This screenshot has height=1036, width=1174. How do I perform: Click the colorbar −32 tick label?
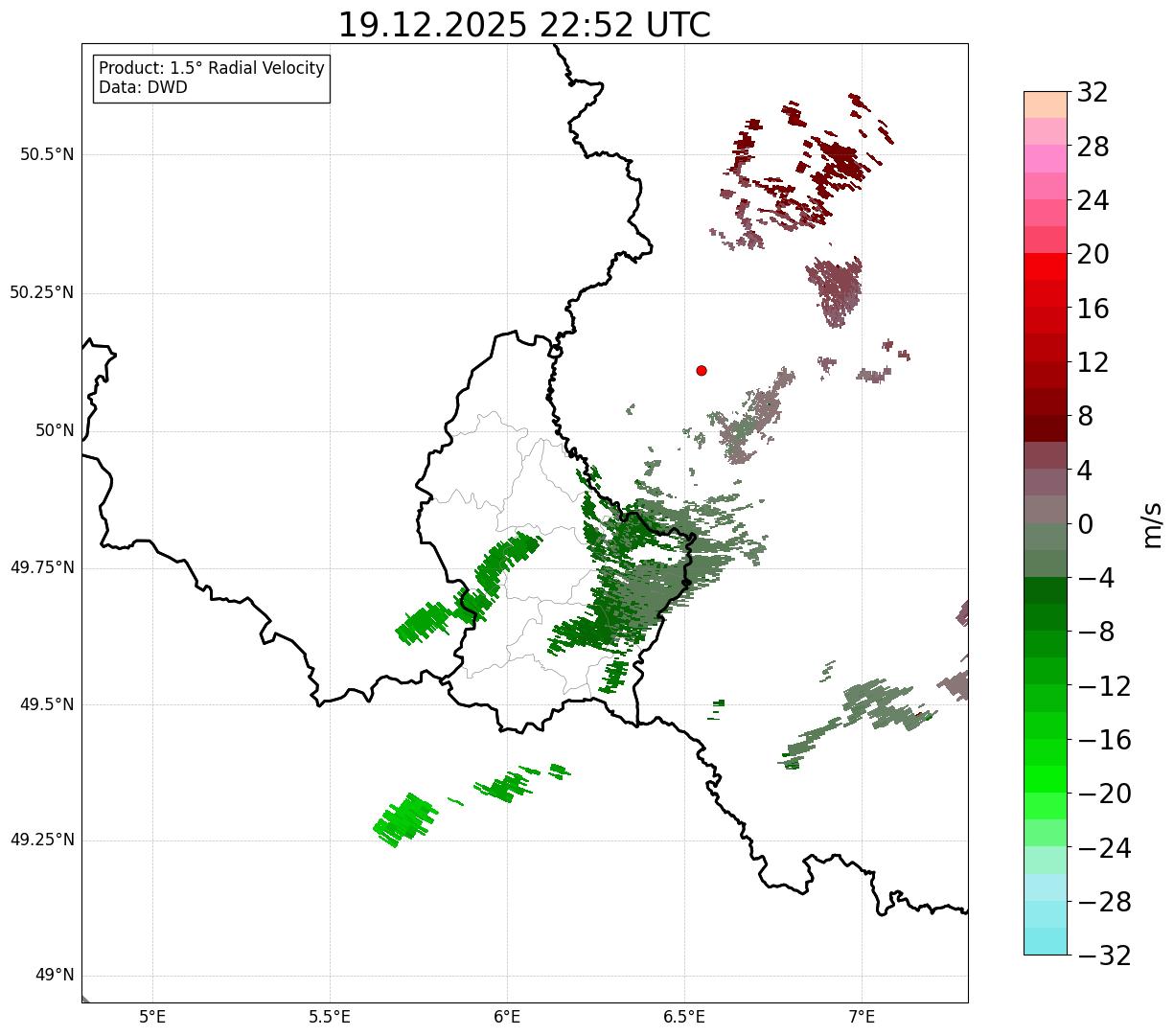tap(1104, 955)
